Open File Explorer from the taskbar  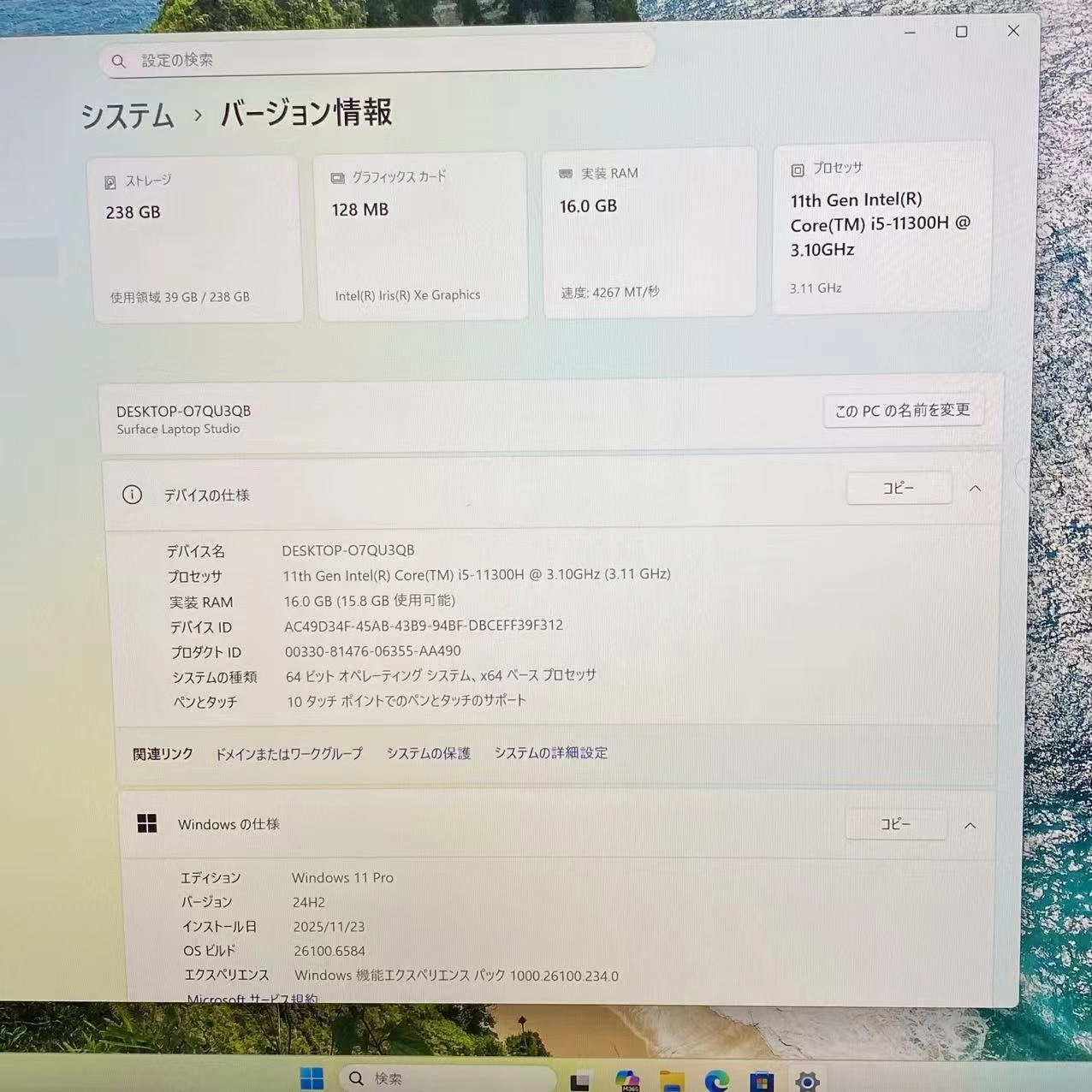click(x=671, y=1078)
